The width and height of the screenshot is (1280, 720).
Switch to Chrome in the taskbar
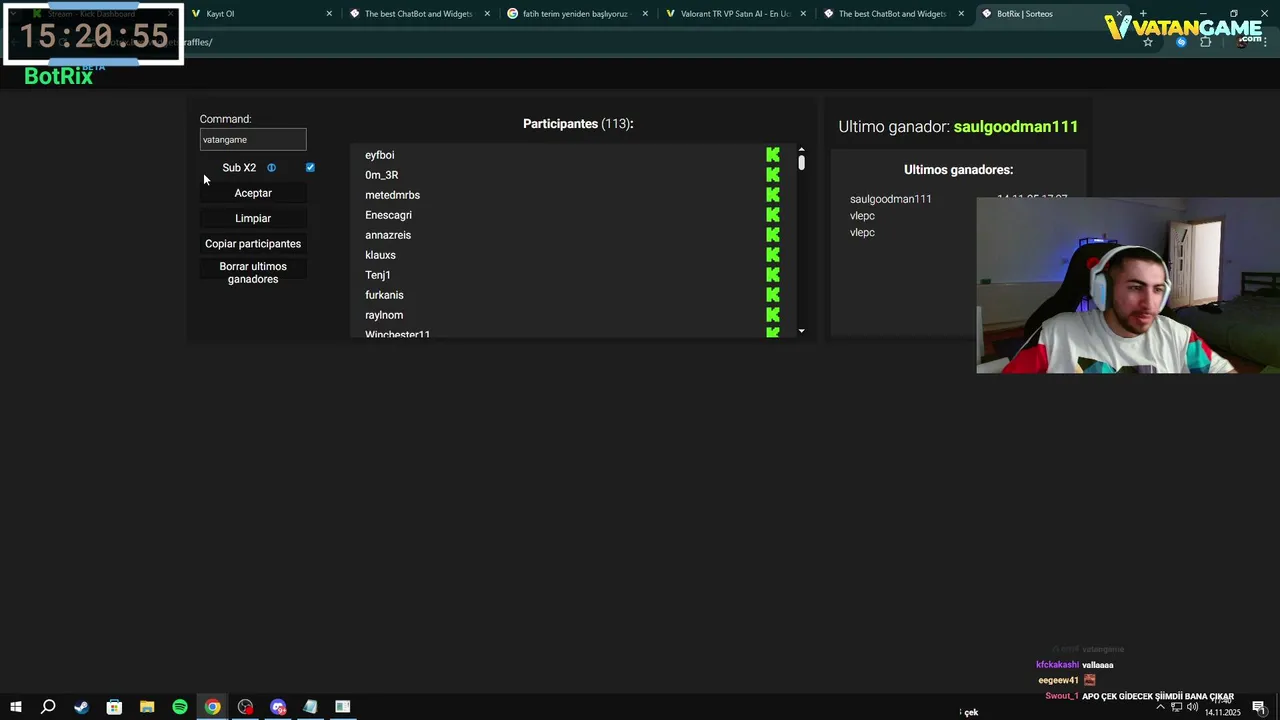213,707
